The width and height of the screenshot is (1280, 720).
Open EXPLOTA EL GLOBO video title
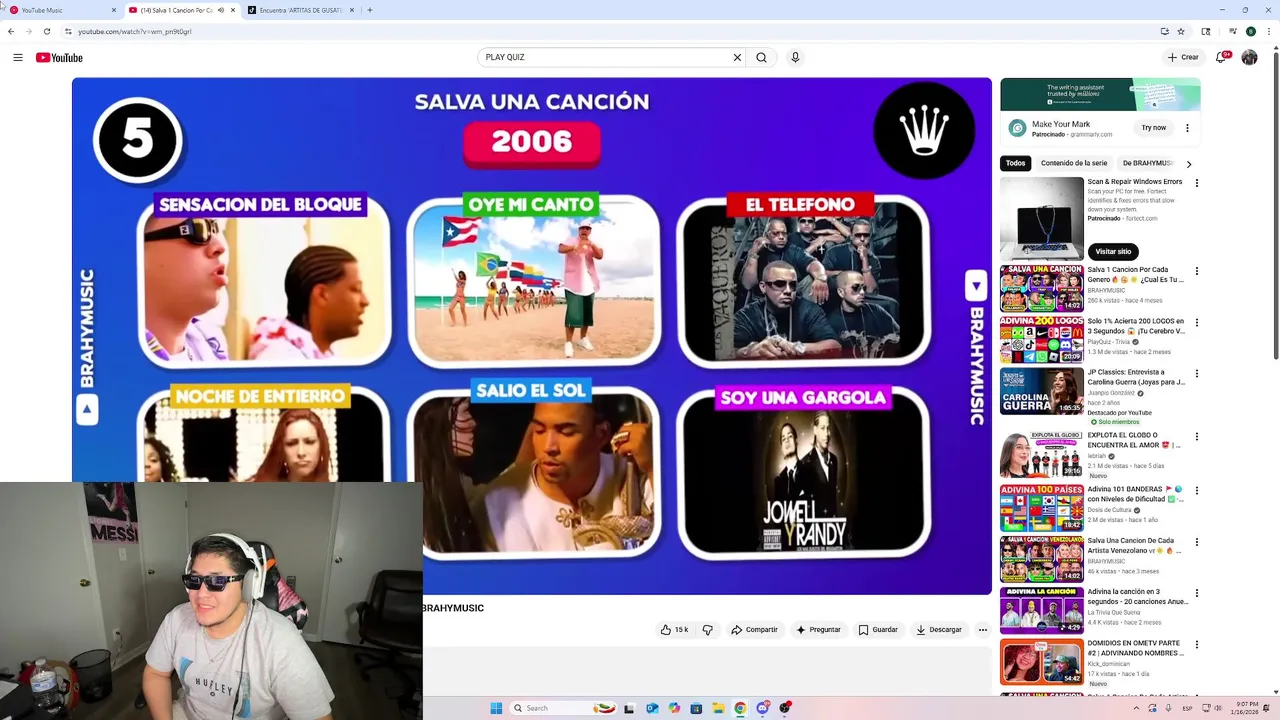click(1135, 440)
